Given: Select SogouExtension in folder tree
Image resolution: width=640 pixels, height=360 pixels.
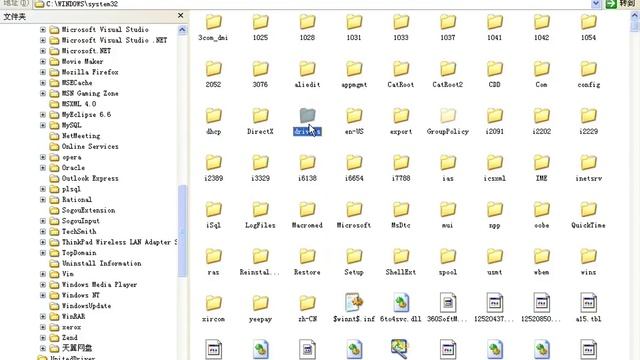Looking at the screenshot, I should [88, 210].
